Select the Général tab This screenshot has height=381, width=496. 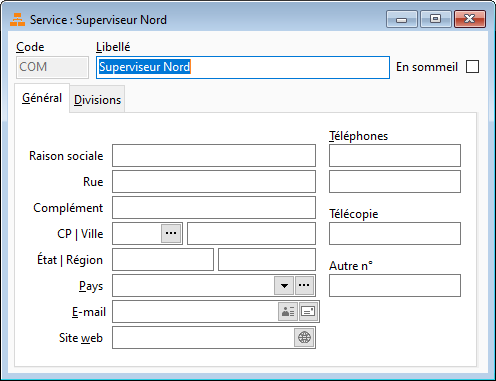tap(42, 98)
